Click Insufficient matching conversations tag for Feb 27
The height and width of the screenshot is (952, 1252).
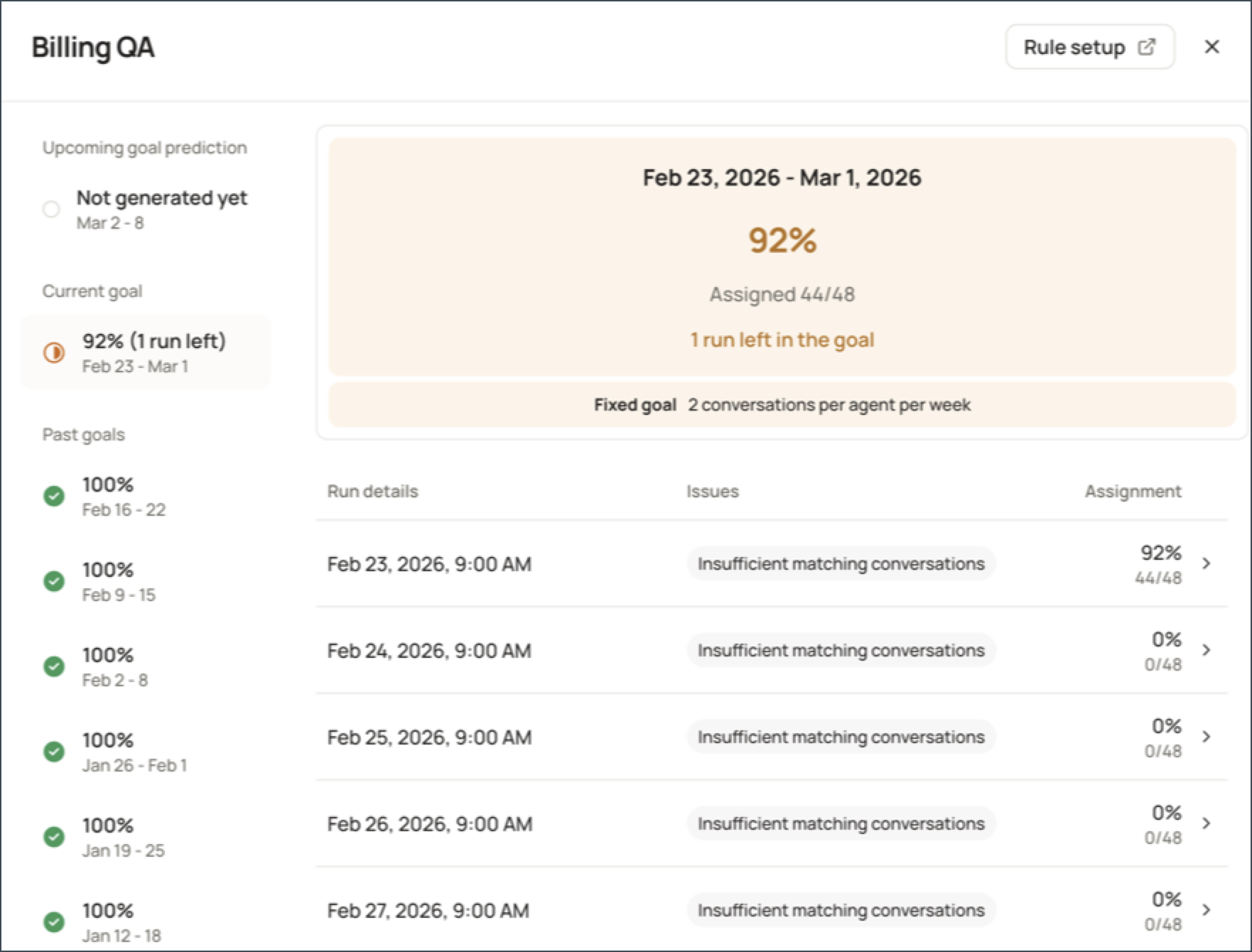tap(841, 910)
